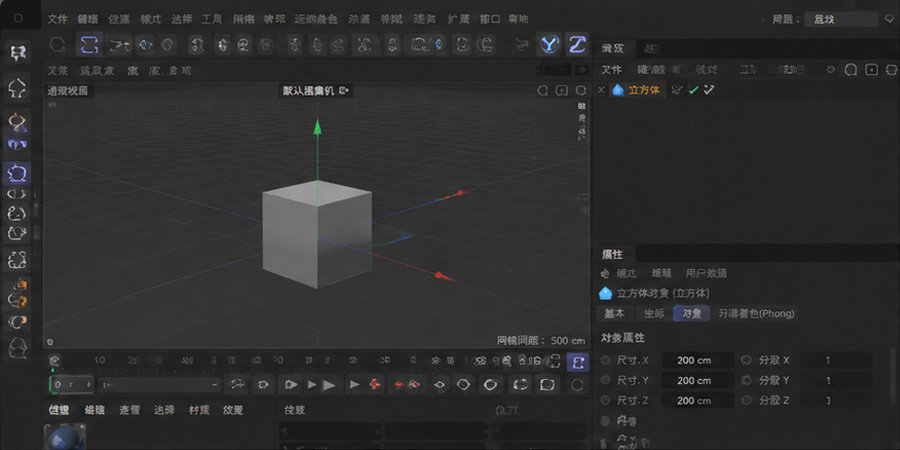Click the green Y axis arrow handle
The height and width of the screenshot is (450, 900).
click(317, 126)
